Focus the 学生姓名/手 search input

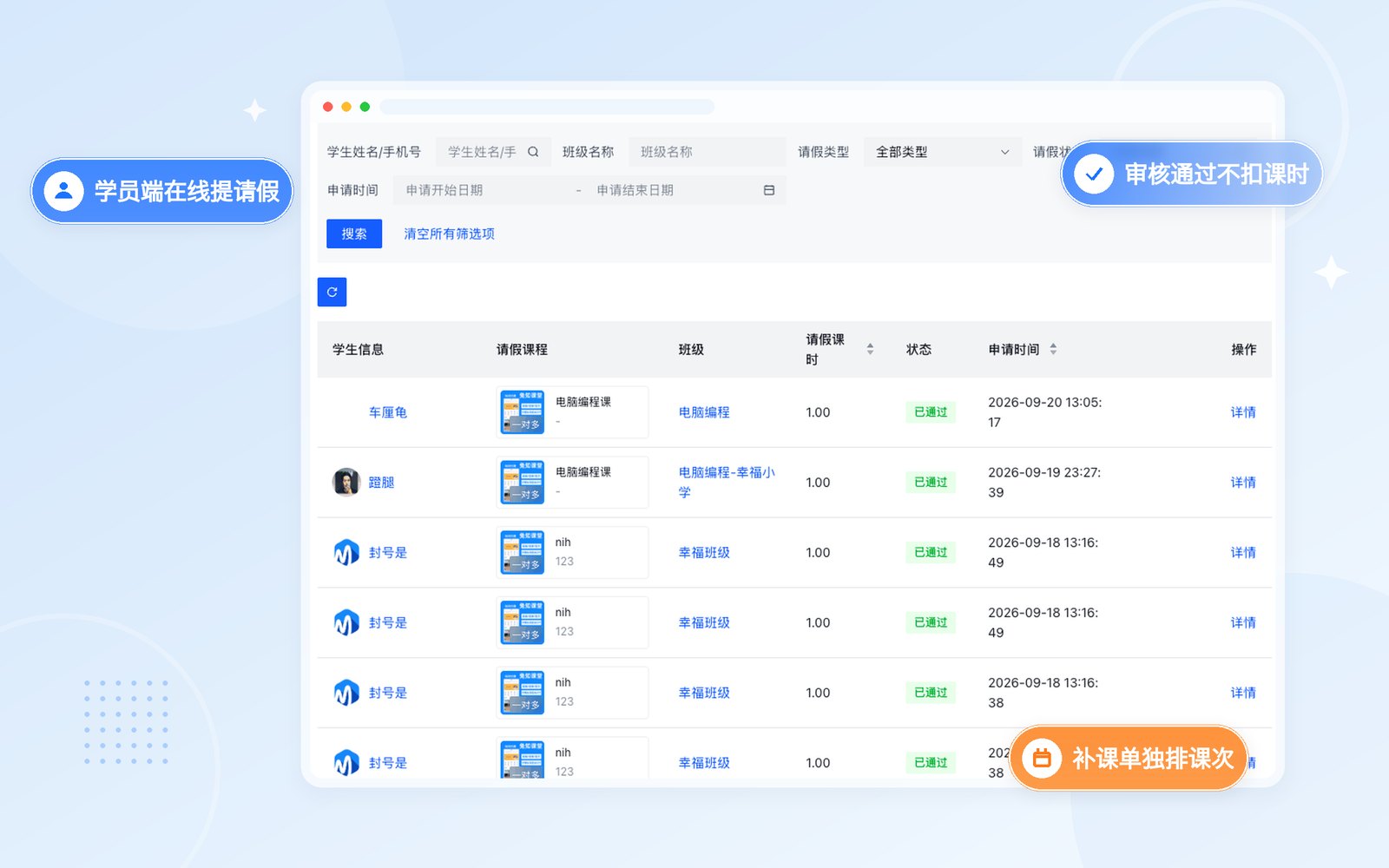click(491, 152)
